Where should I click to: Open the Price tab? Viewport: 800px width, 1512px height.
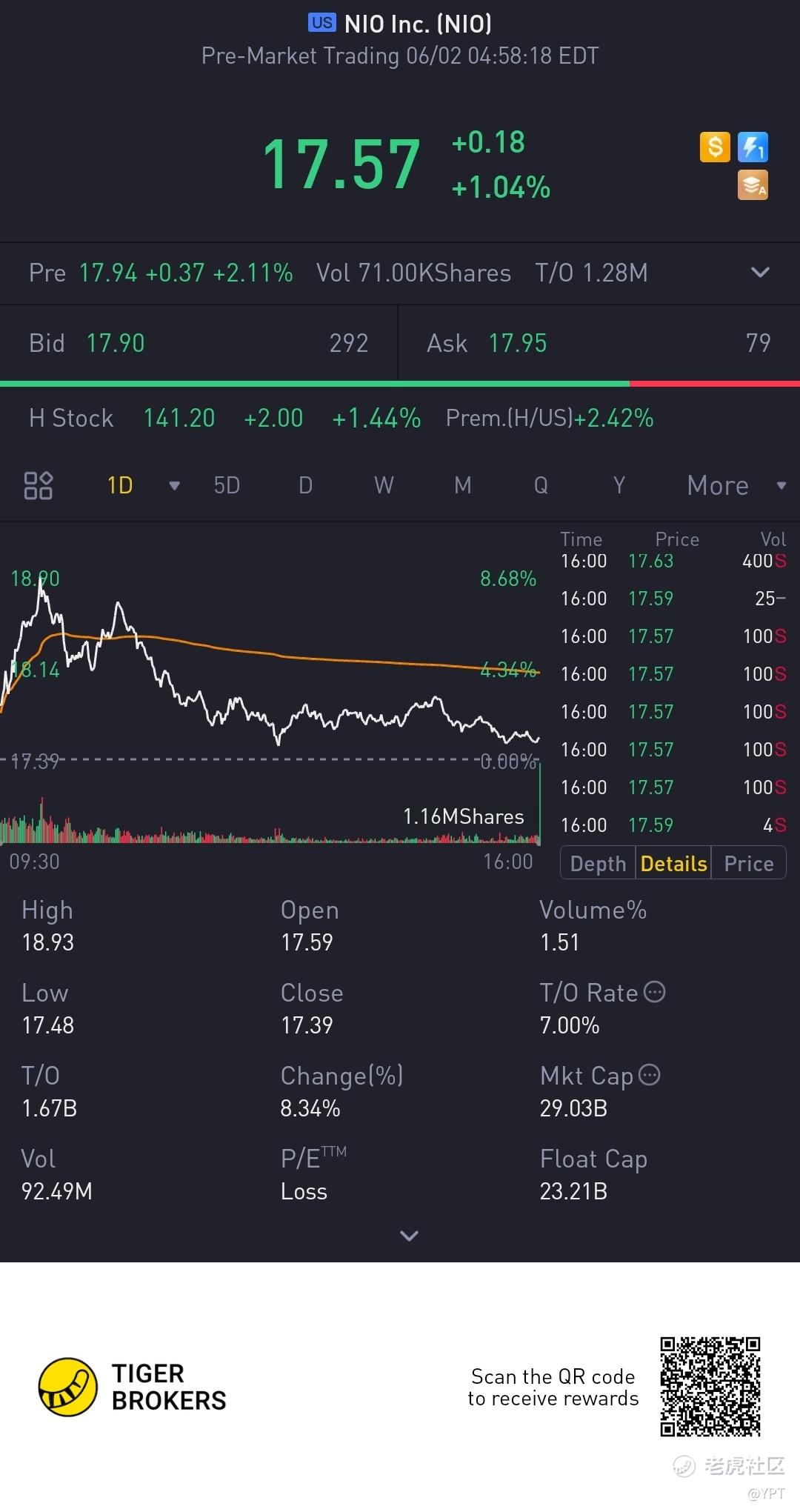point(749,863)
